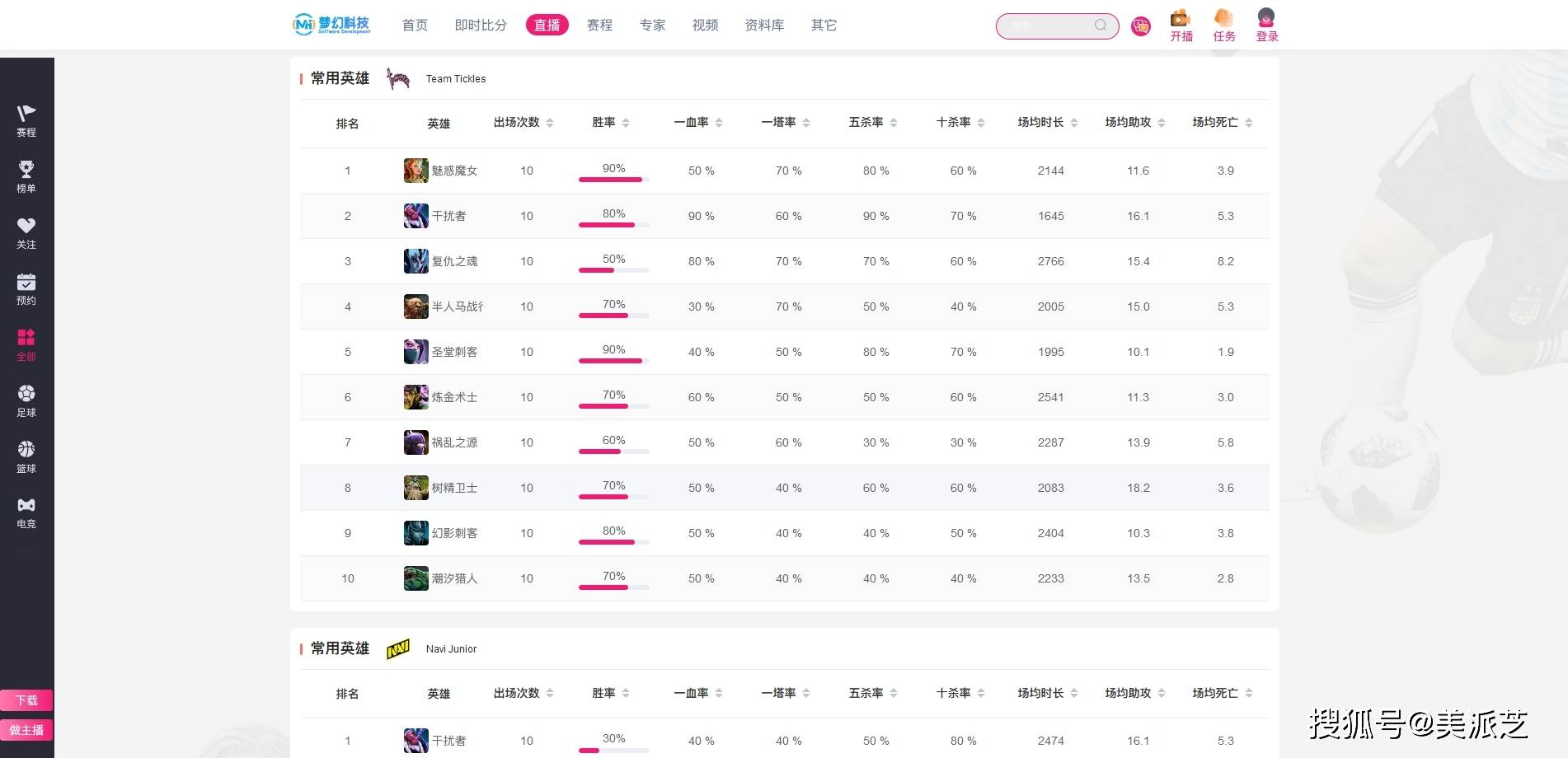Select the 预约 sidebar icon
The image size is (1568, 758).
[26, 288]
